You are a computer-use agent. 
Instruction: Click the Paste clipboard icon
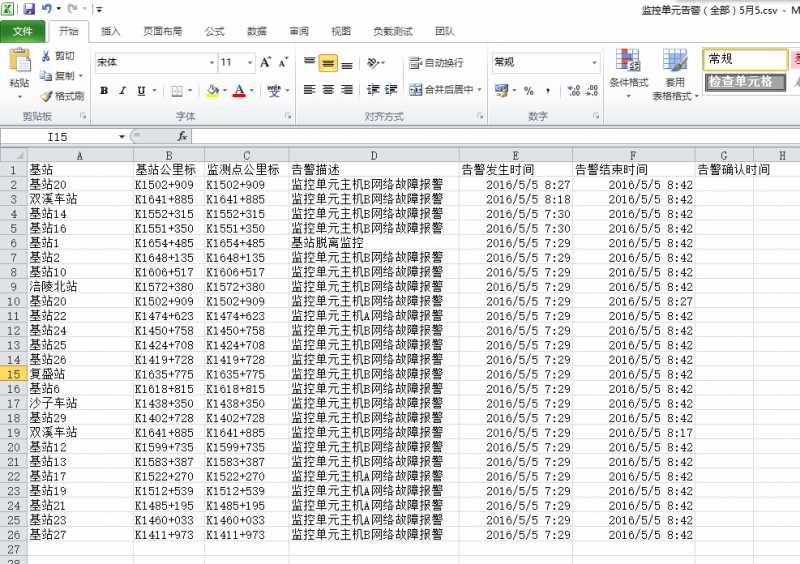20,61
